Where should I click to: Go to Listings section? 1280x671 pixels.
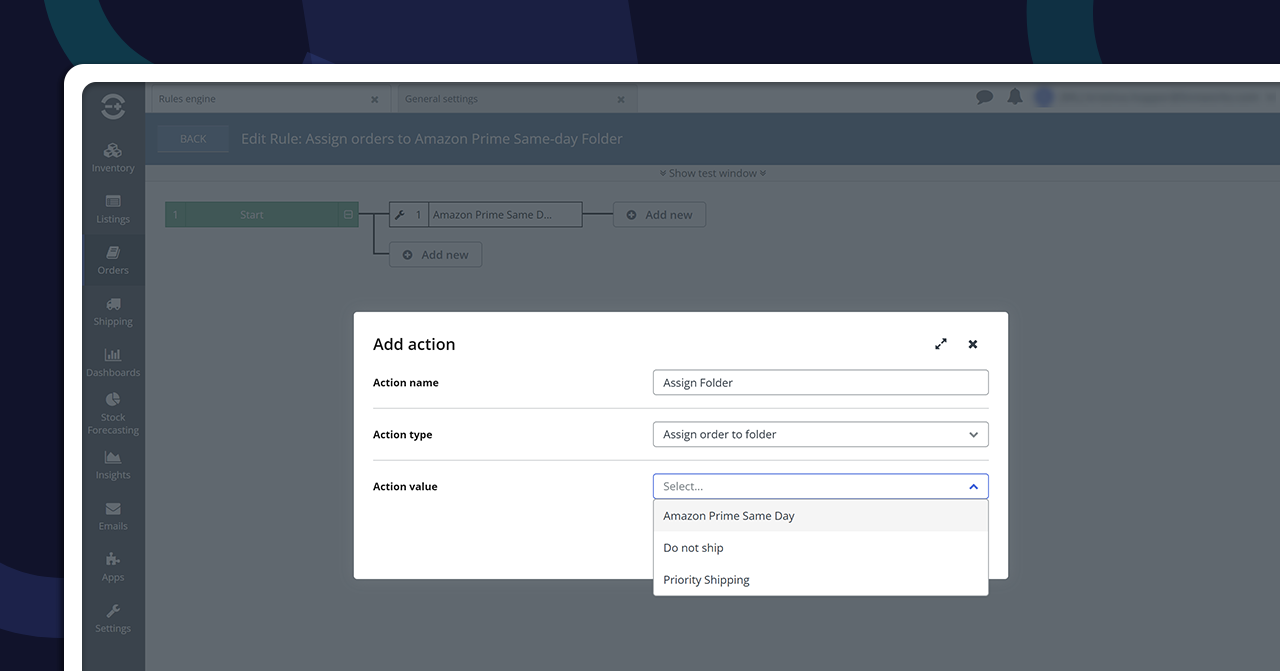tap(113, 209)
